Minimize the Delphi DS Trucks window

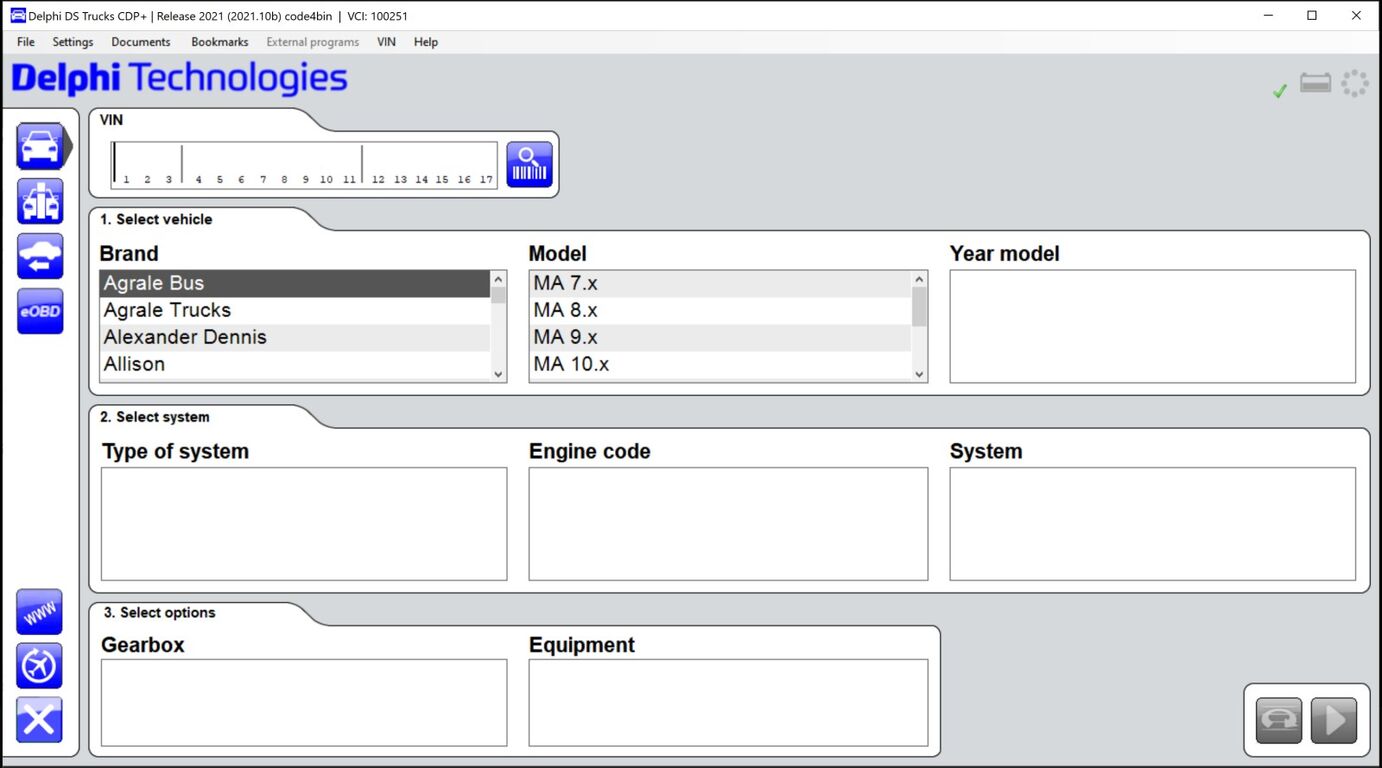coord(1266,15)
